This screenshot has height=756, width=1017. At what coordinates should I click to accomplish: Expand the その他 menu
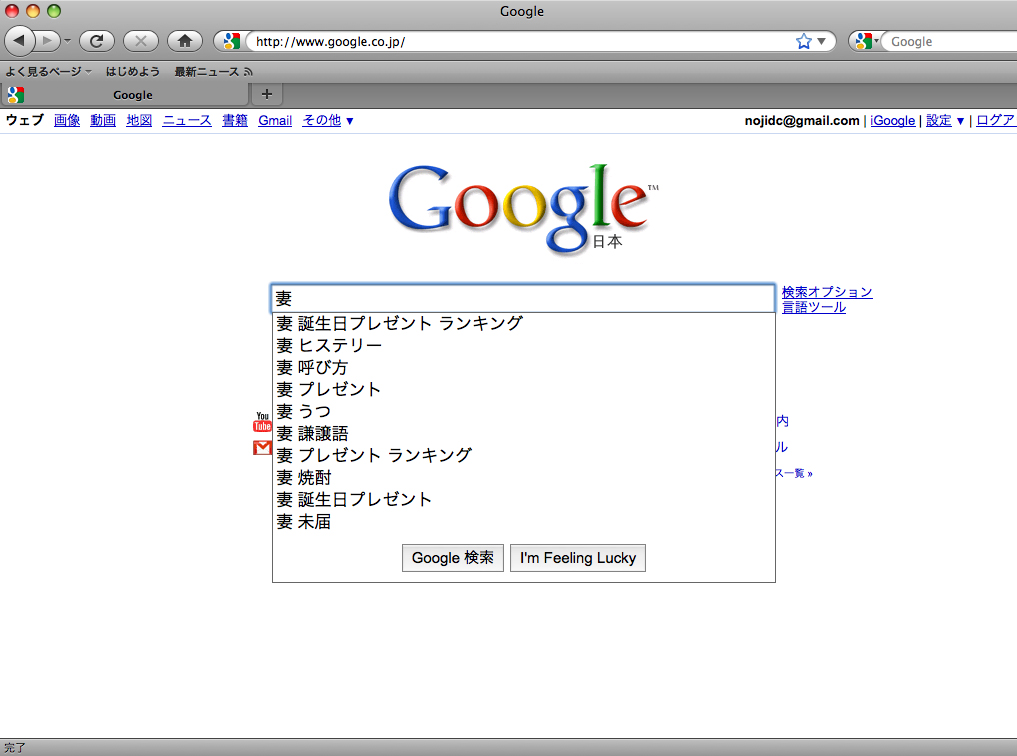[328, 121]
